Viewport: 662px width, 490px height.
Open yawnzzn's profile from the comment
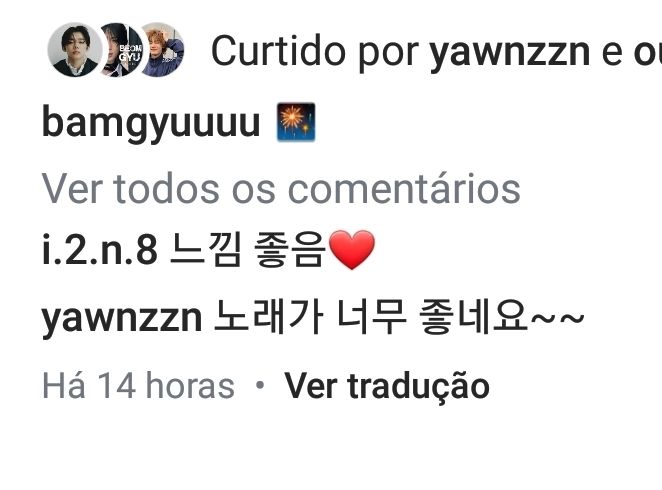(x=122, y=317)
